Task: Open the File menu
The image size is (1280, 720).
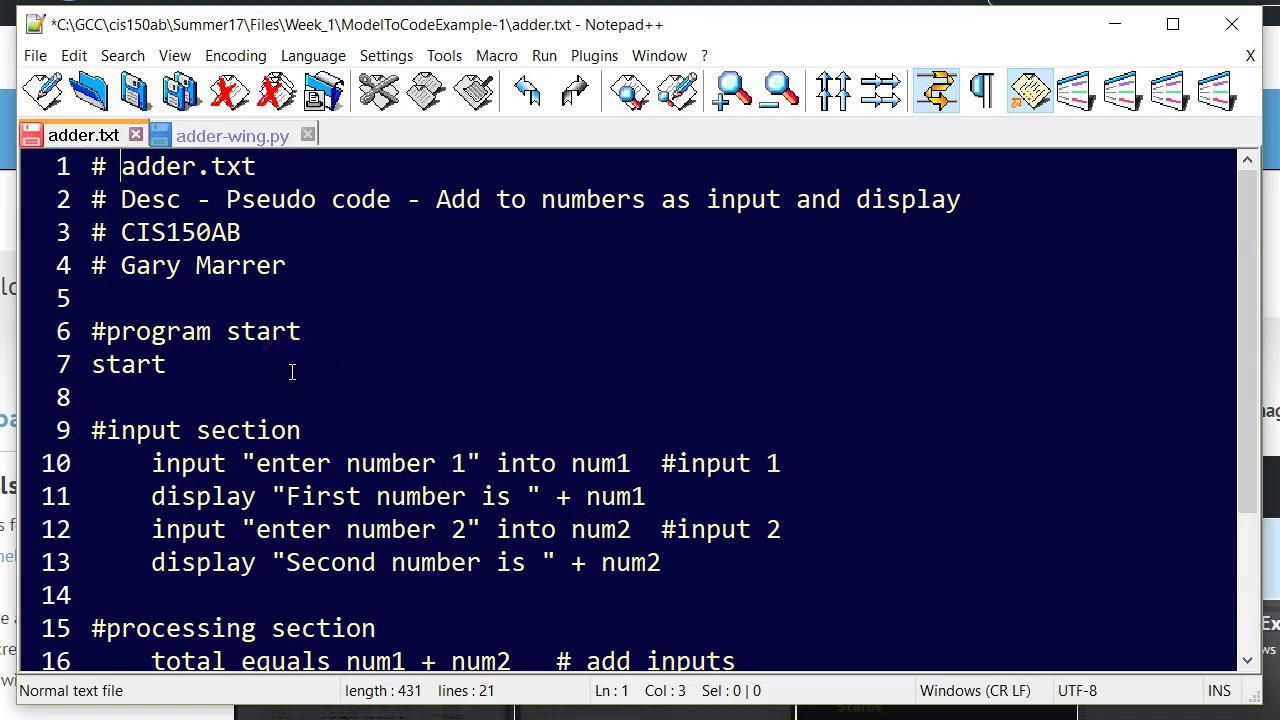Action: click(x=35, y=56)
